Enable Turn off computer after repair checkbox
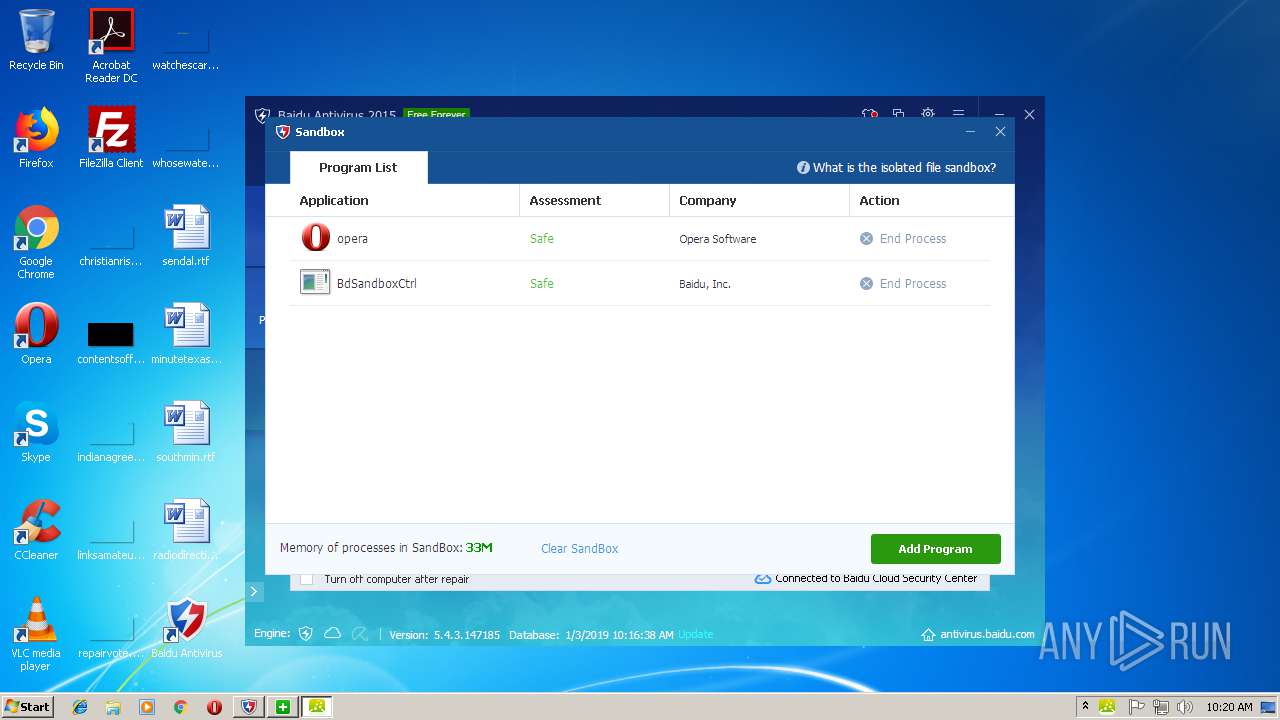This screenshot has width=1280, height=720. coord(307,579)
